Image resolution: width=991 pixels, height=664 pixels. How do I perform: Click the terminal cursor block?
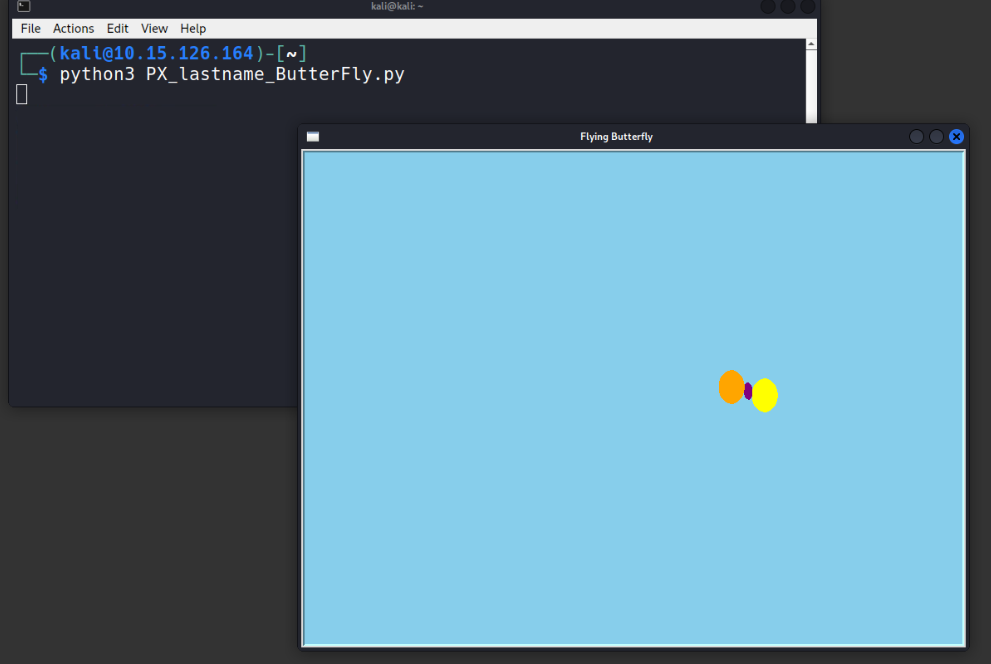22,94
